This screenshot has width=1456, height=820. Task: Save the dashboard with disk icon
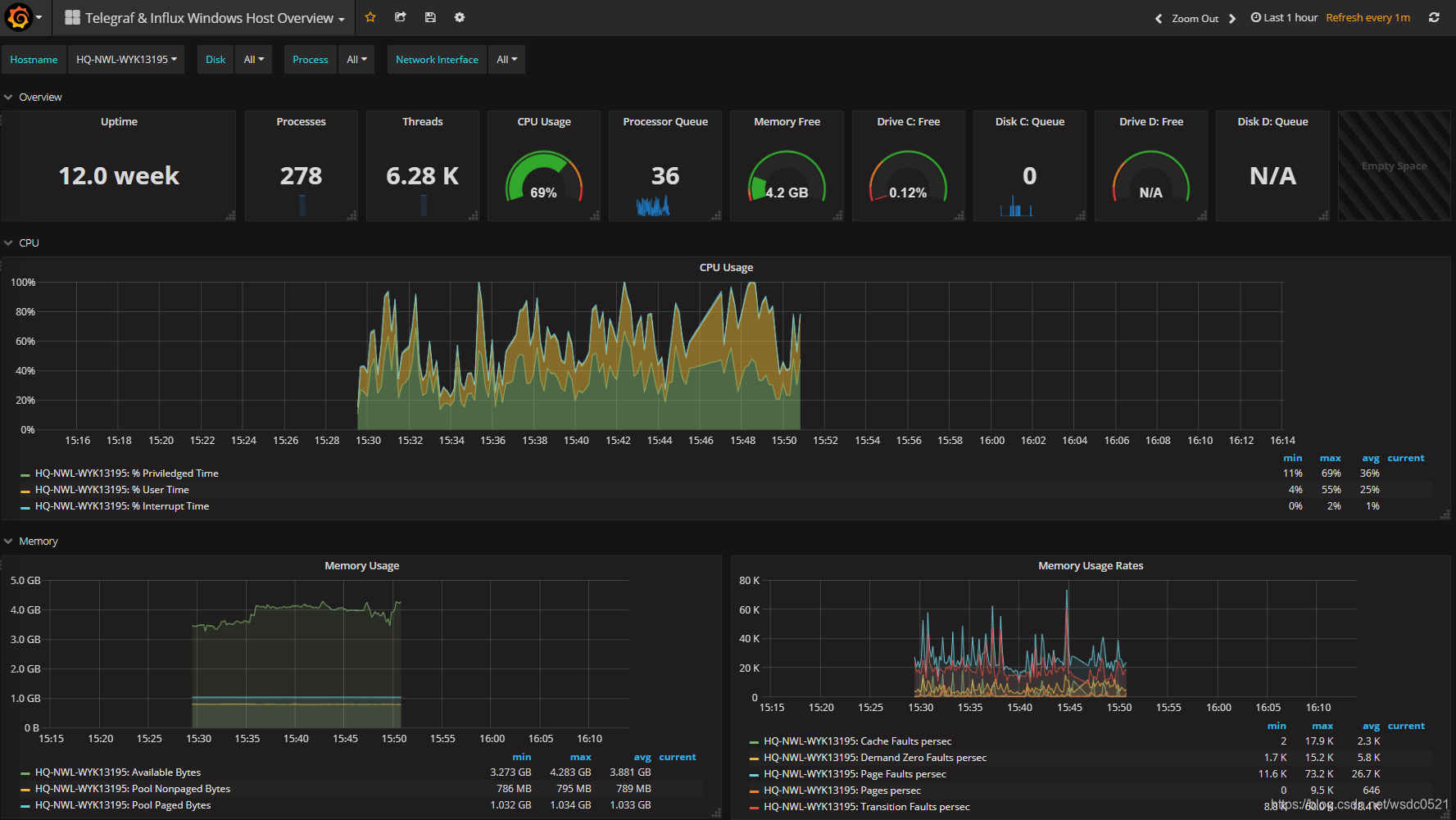430,17
